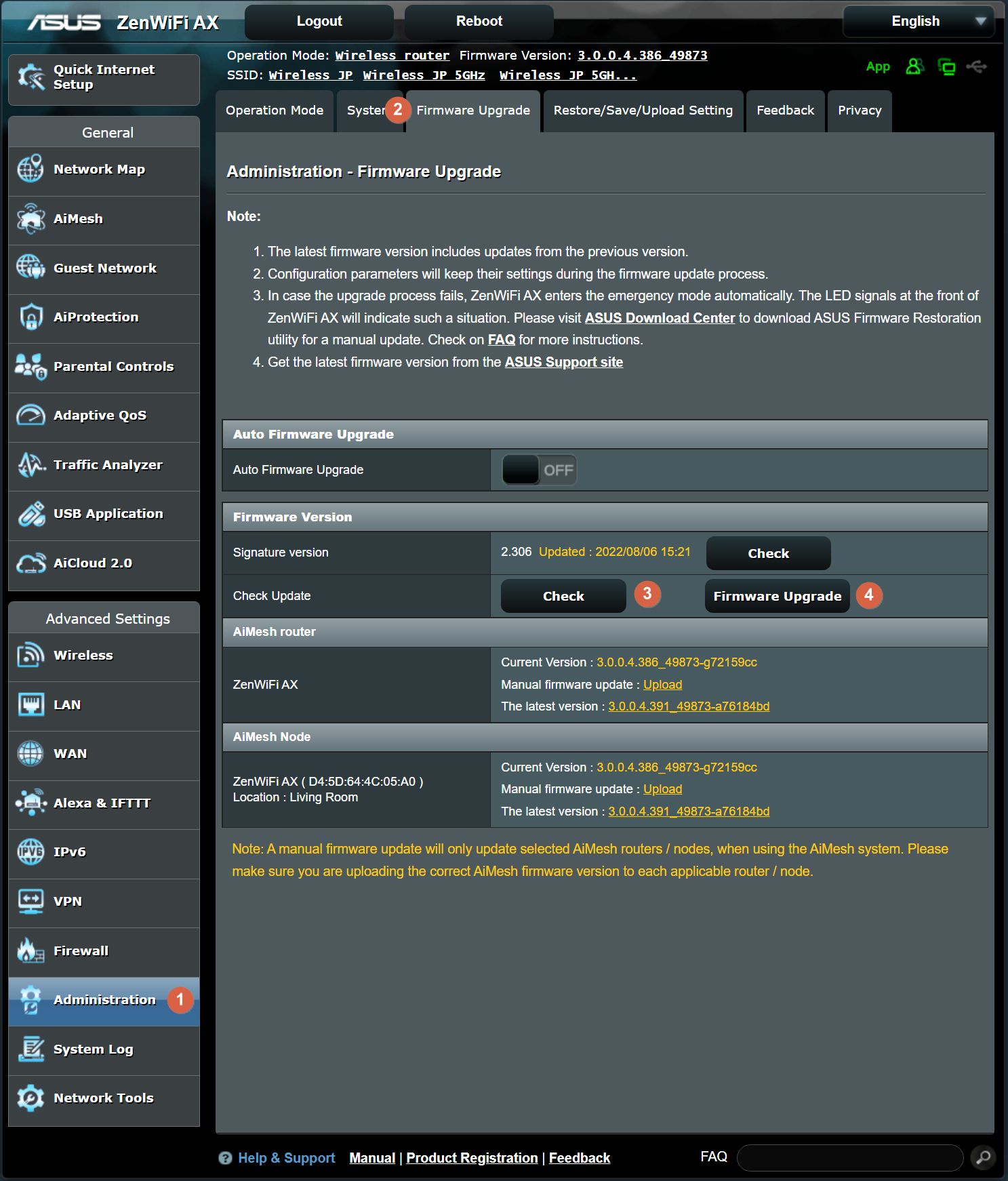Open Alexa & IFTTT icon
This screenshot has width=1008, height=1181.
point(31,803)
